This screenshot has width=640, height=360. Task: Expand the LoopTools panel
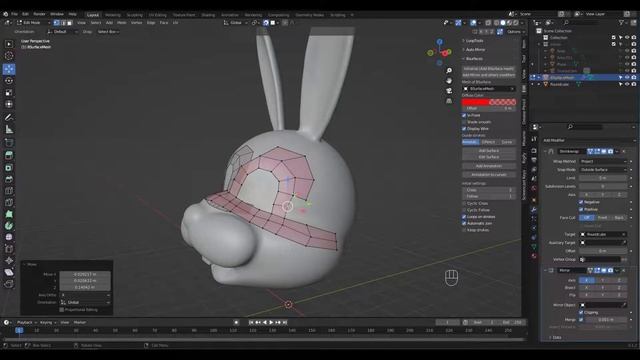coord(473,41)
